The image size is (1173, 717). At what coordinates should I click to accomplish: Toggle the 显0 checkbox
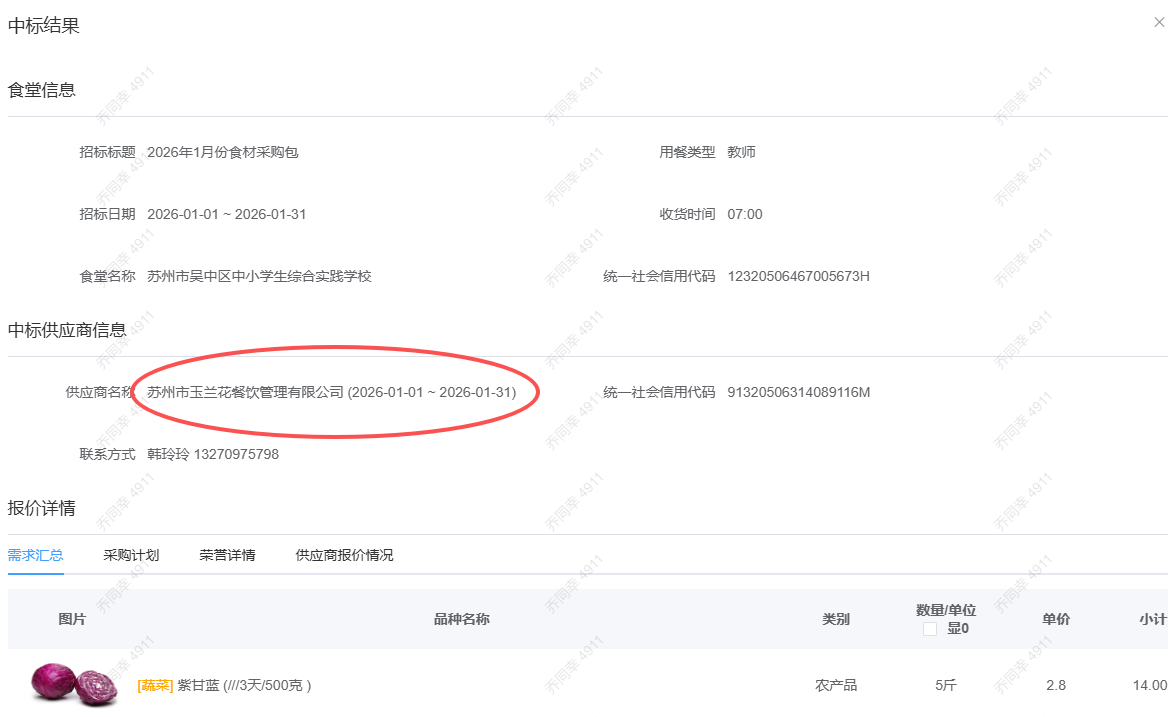[x=930, y=629]
